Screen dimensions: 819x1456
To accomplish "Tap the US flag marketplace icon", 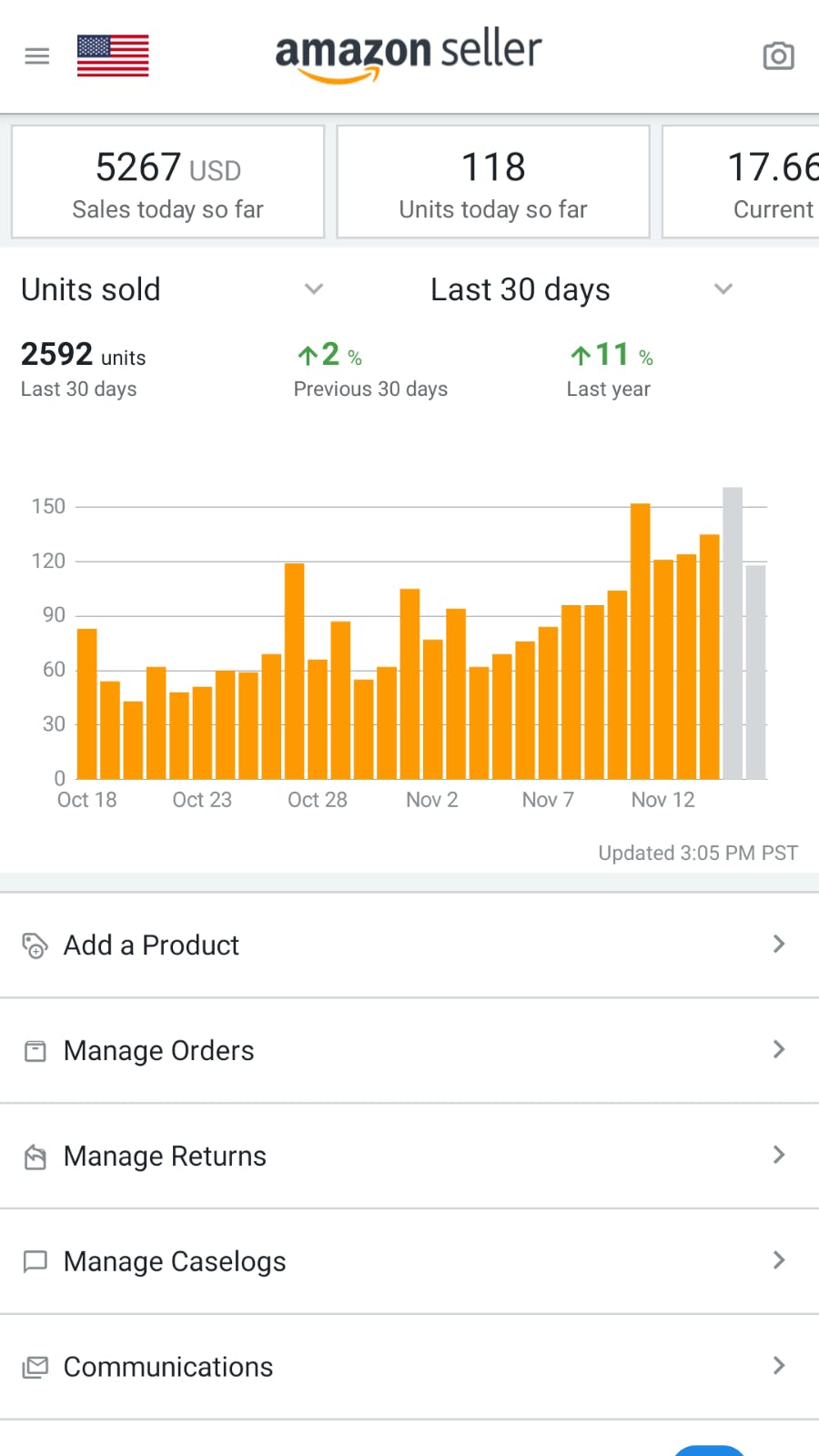I will pyautogui.click(x=113, y=56).
